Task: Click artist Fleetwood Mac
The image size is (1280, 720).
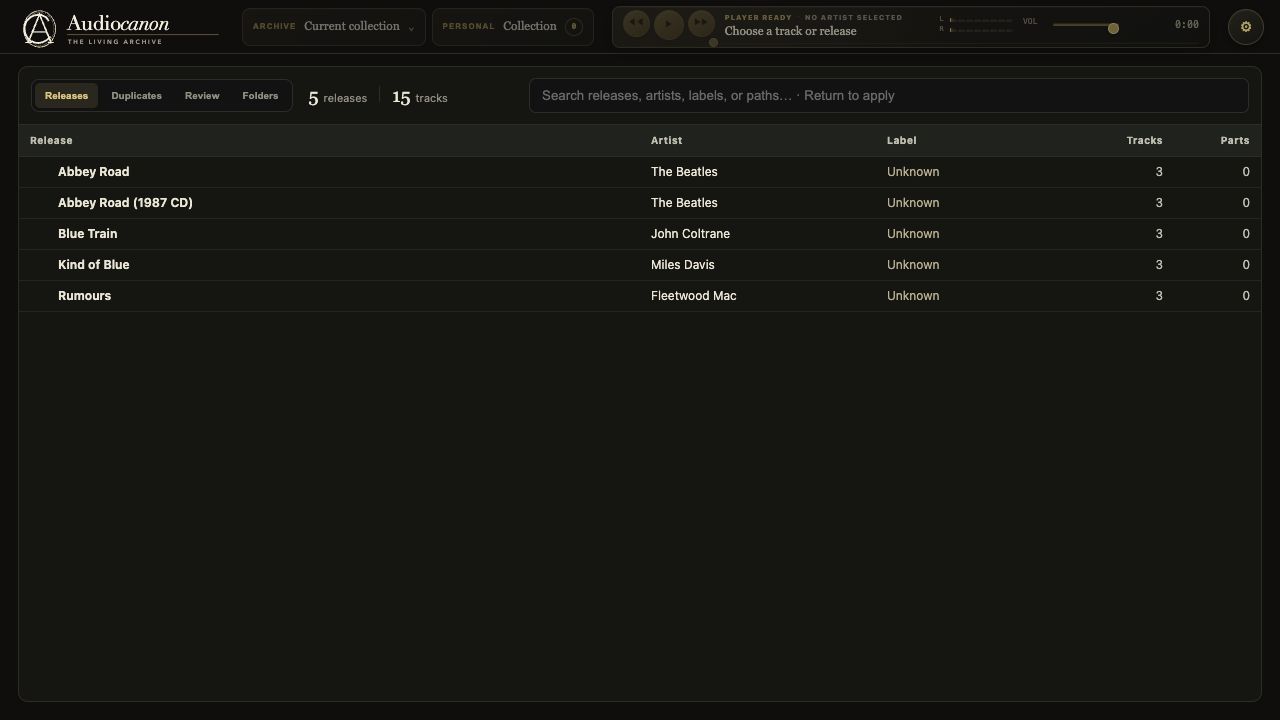Action: (693, 296)
